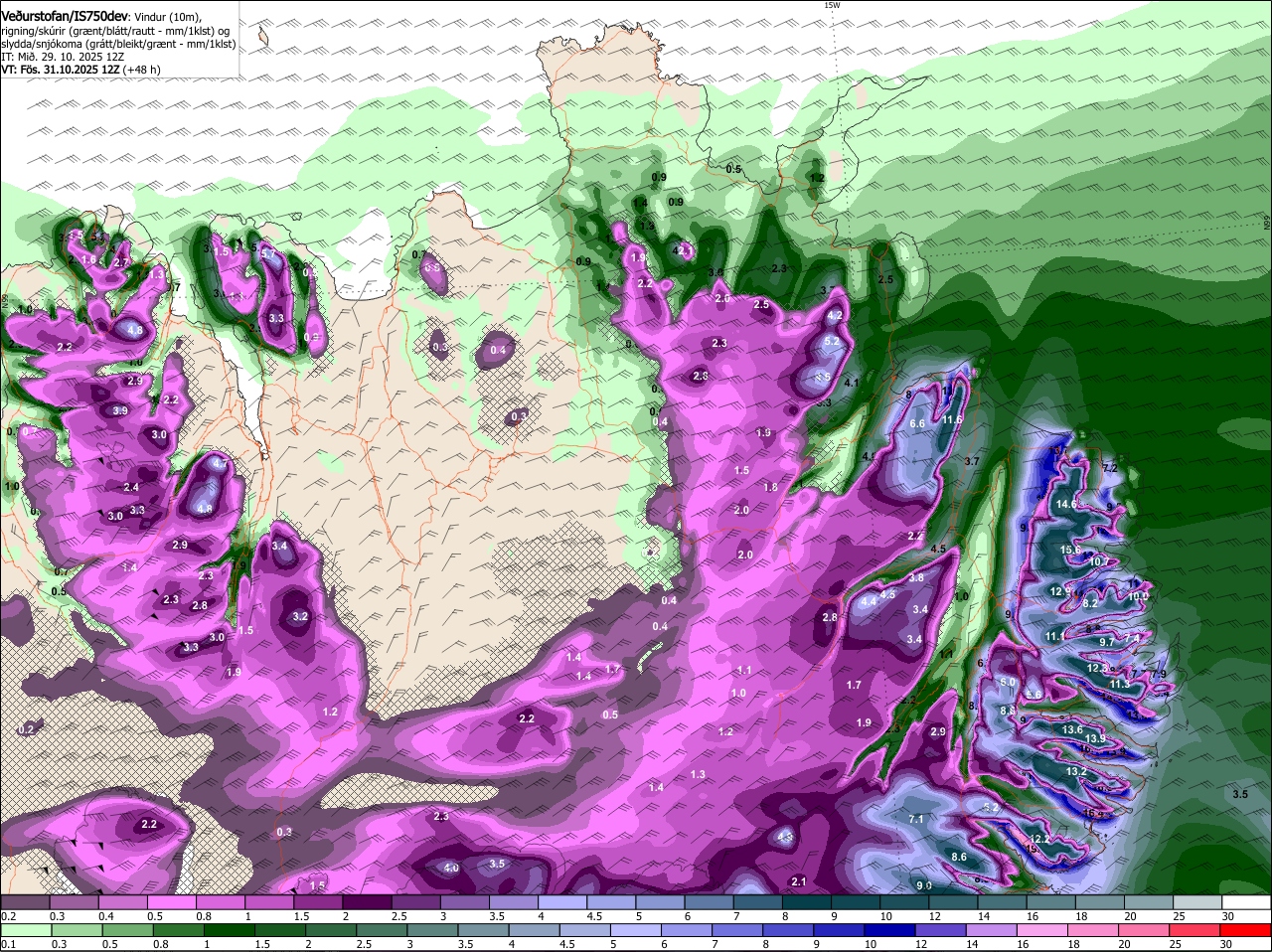Click the 8.6 value label
Viewport: 1272px width, 952px height.
coord(959,857)
